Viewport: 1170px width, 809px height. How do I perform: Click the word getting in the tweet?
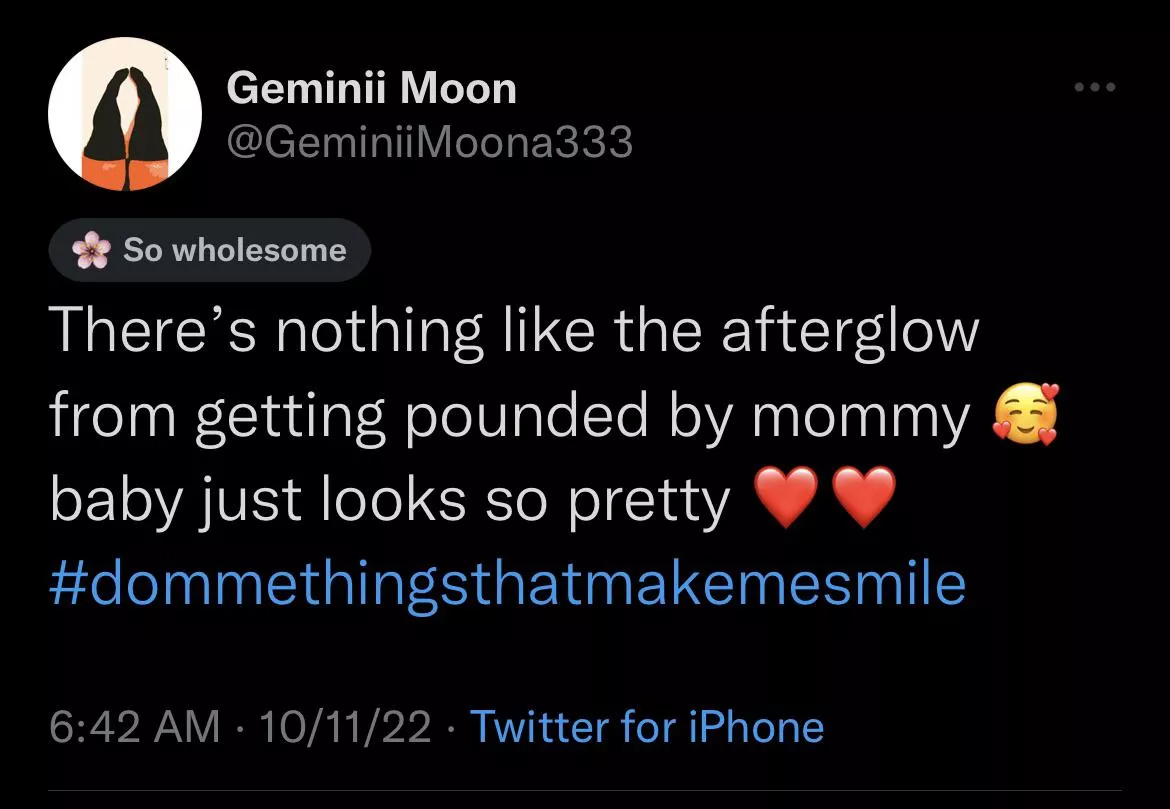pyautogui.click(x=291, y=418)
